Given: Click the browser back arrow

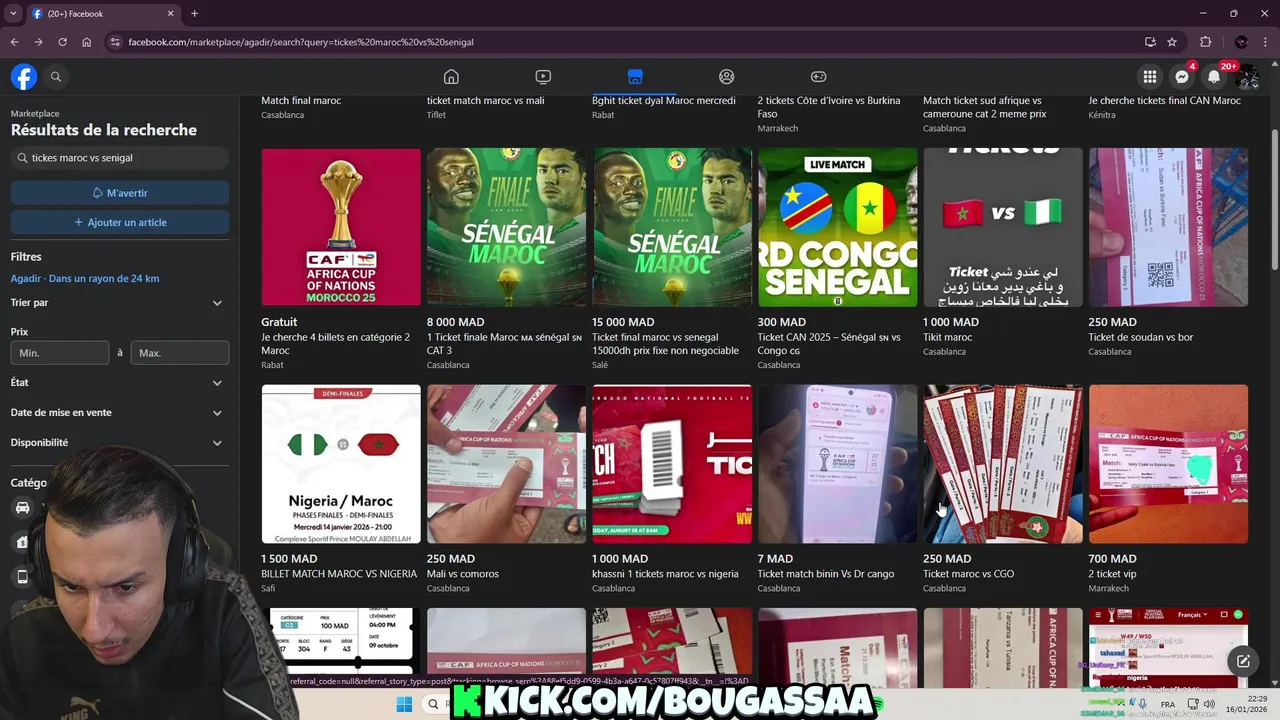Looking at the screenshot, I should tap(14, 42).
